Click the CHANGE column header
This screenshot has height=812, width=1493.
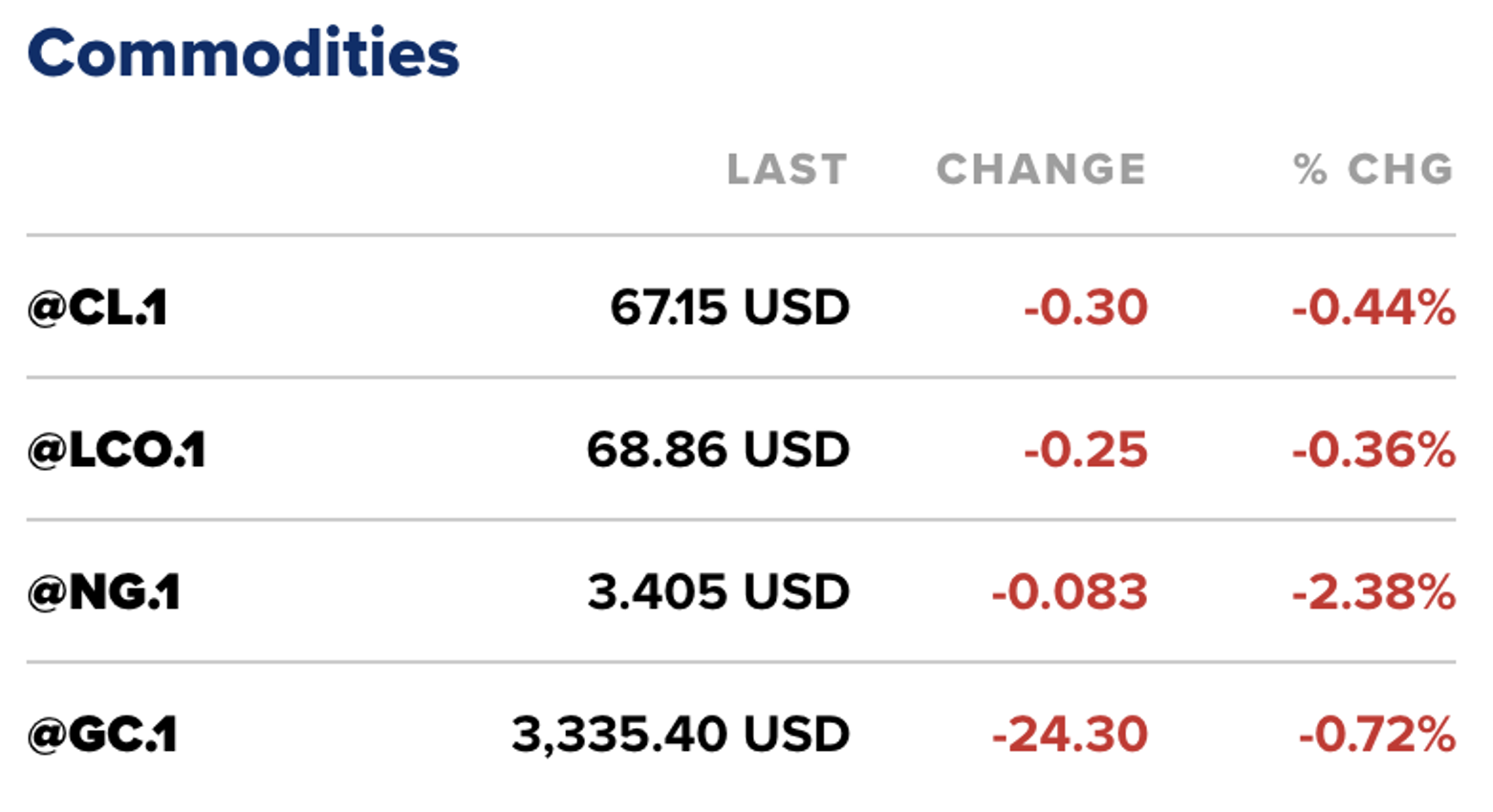pos(1041,170)
